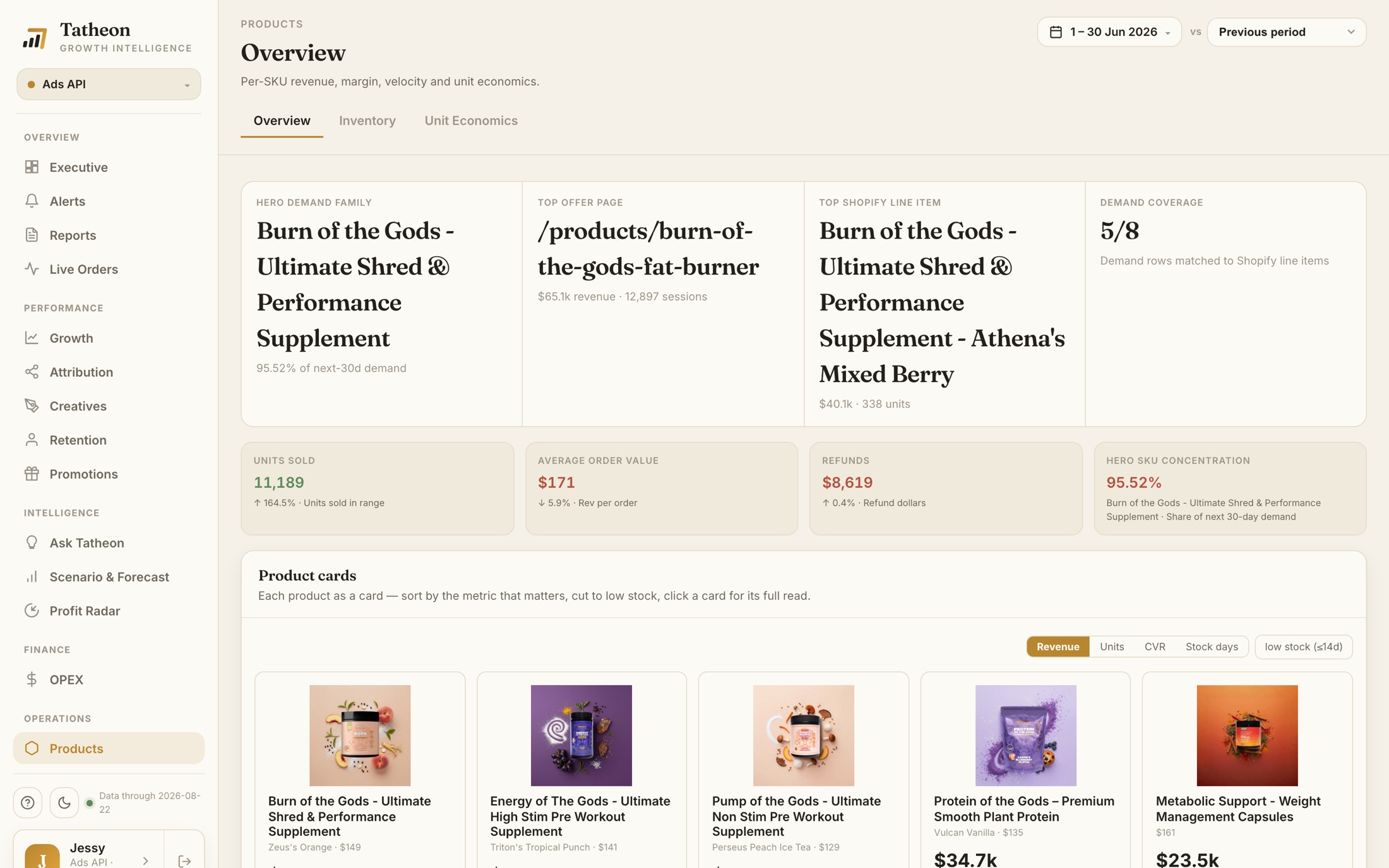1389x868 pixels.
Task: Sort product cards by Units
Action: 1111,646
